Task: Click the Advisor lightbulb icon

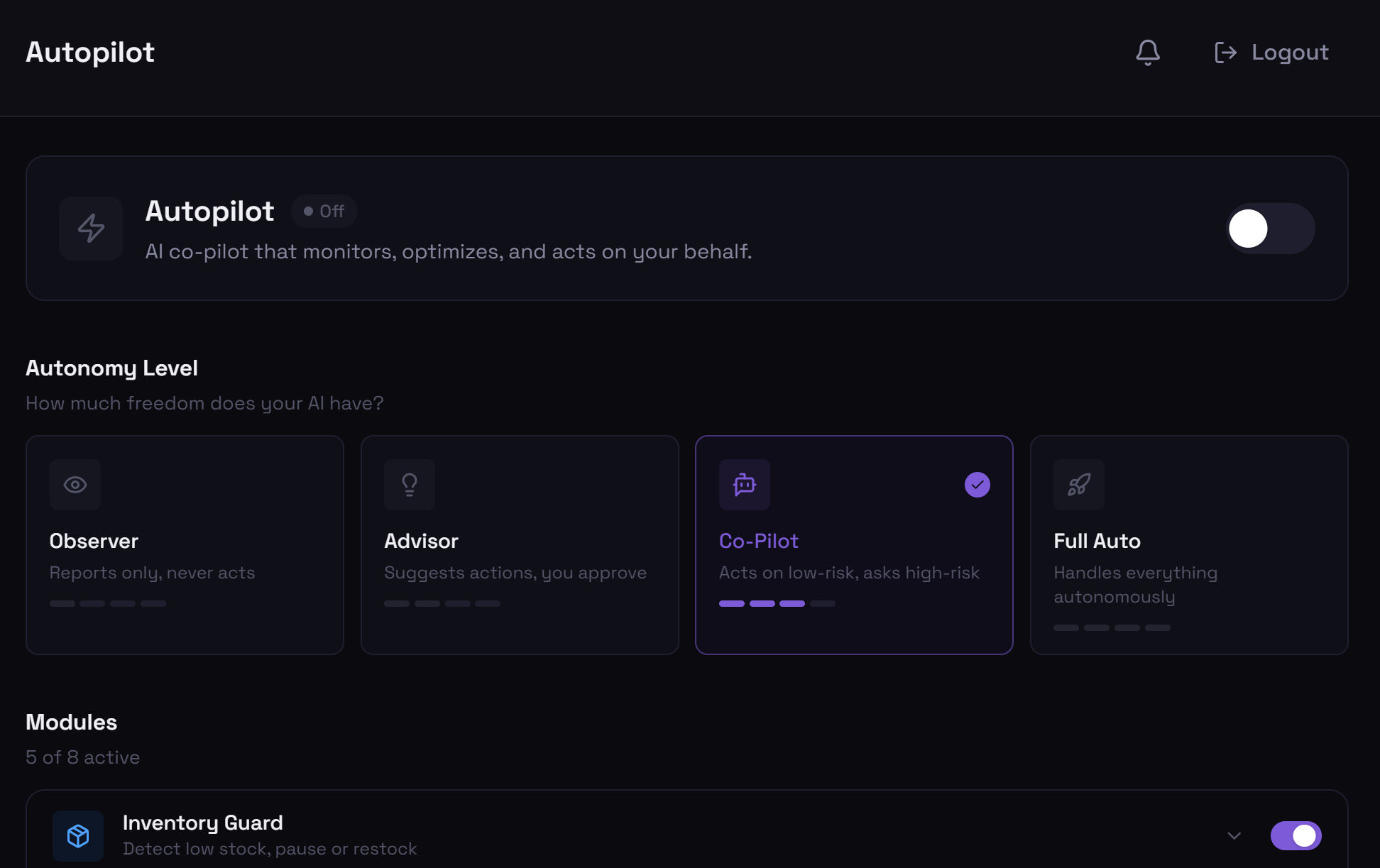Action: (x=410, y=485)
